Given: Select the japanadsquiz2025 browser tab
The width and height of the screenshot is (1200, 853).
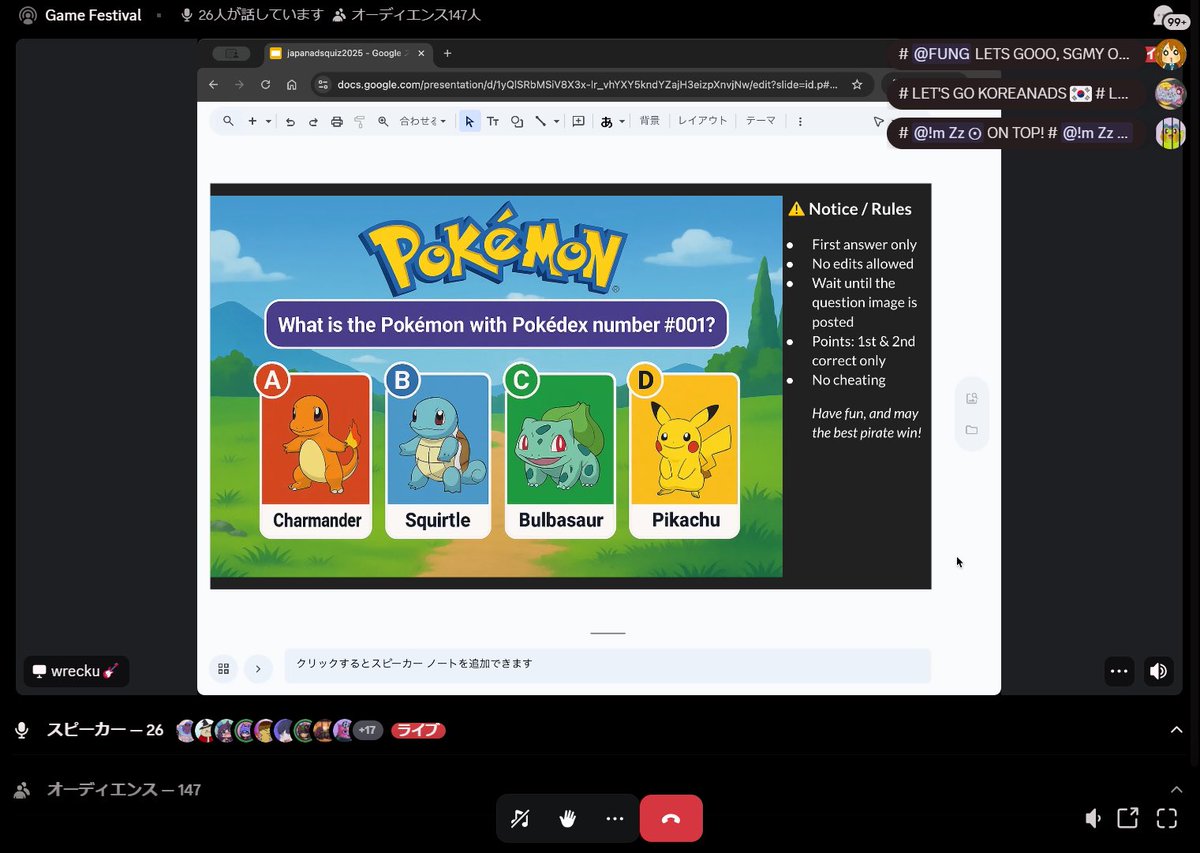Looking at the screenshot, I should click(x=347, y=53).
